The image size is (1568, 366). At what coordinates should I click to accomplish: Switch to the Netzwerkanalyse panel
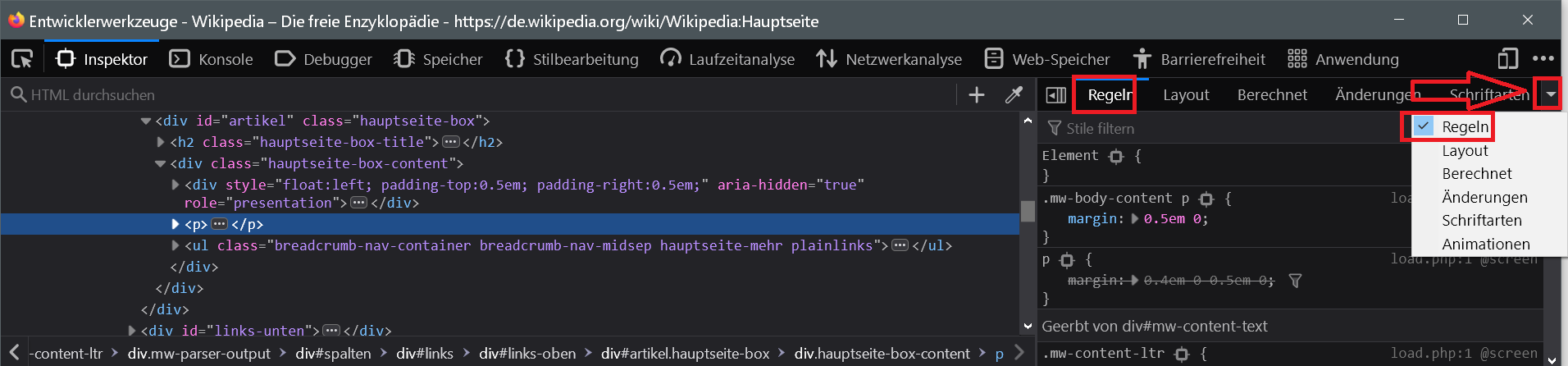click(x=889, y=59)
